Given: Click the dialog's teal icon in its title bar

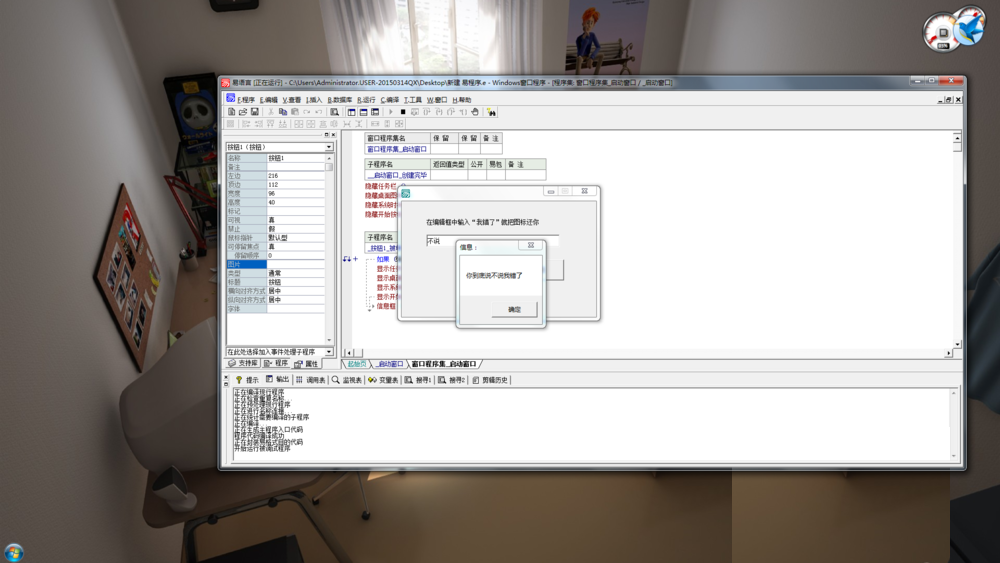Looking at the screenshot, I should pos(406,193).
